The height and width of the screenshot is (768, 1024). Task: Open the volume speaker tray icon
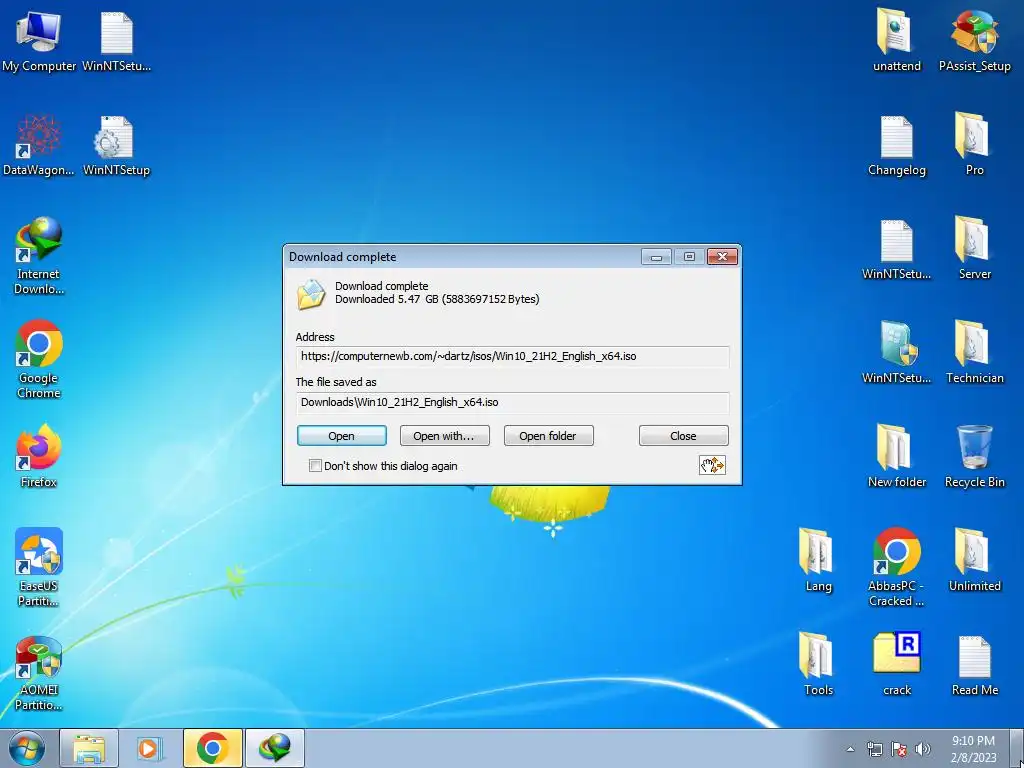point(923,750)
